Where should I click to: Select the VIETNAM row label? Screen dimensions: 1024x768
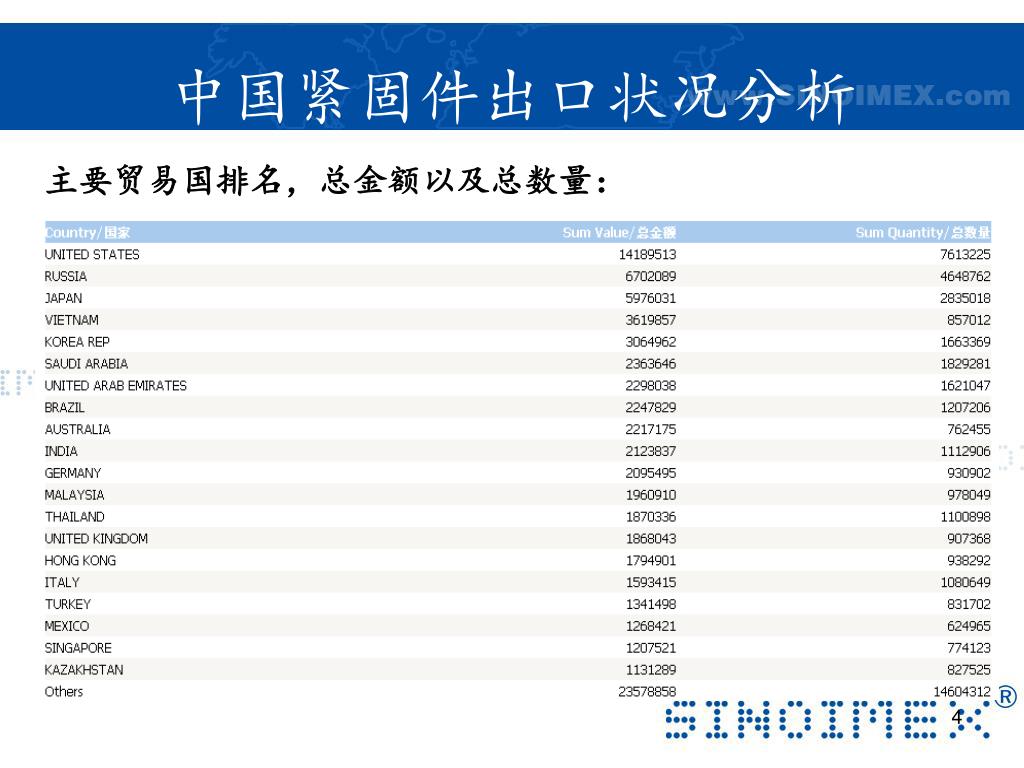click(72, 320)
